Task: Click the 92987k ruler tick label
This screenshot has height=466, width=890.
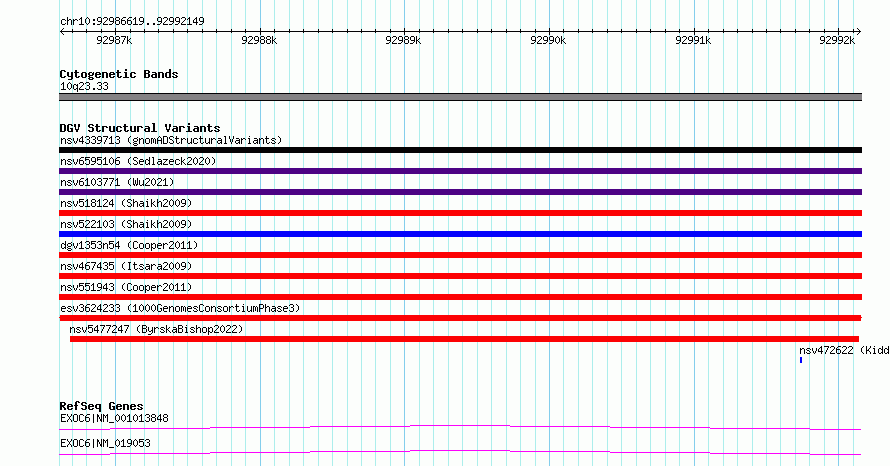Action: coord(114,40)
